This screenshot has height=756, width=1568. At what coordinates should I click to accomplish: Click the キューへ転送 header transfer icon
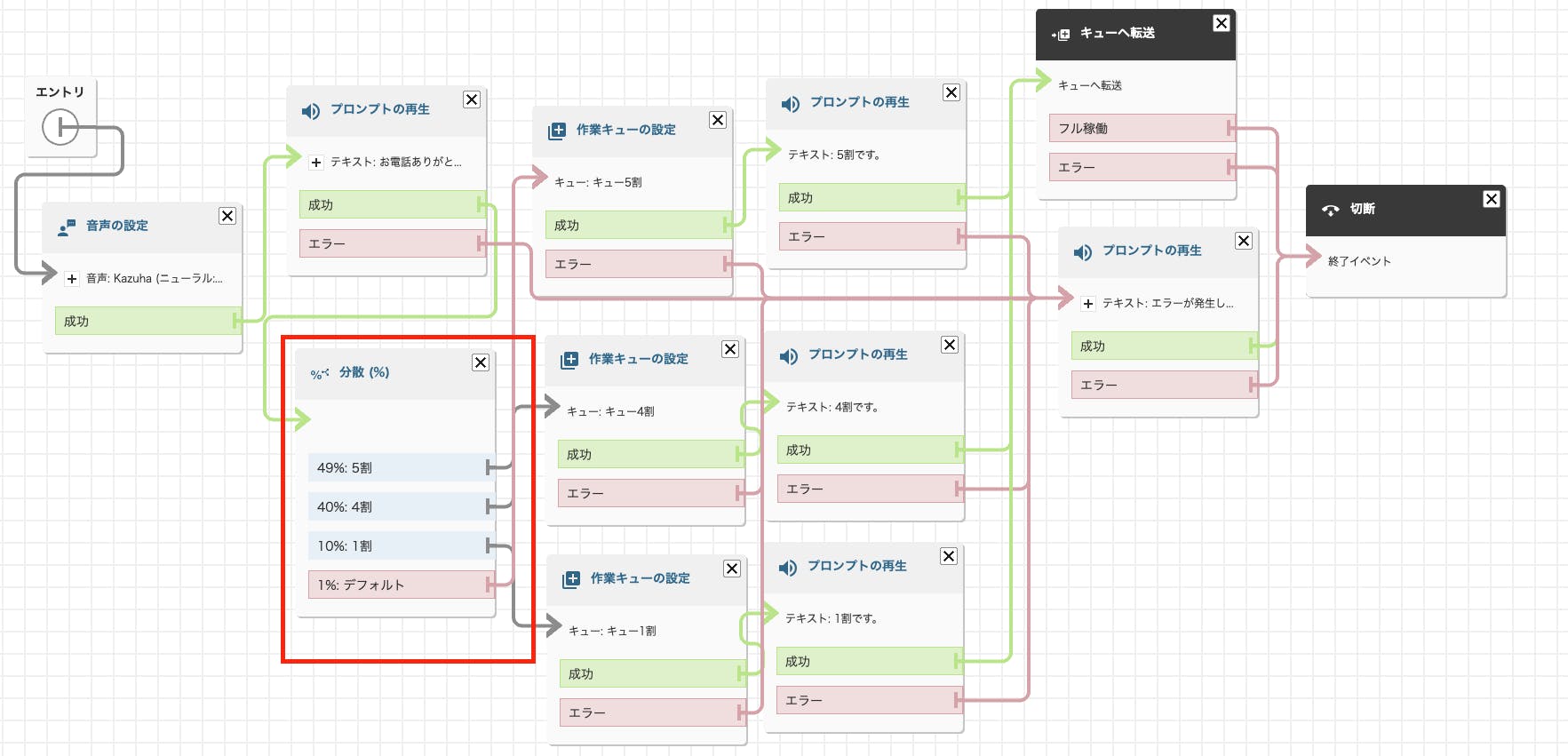tap(1061, 35)
